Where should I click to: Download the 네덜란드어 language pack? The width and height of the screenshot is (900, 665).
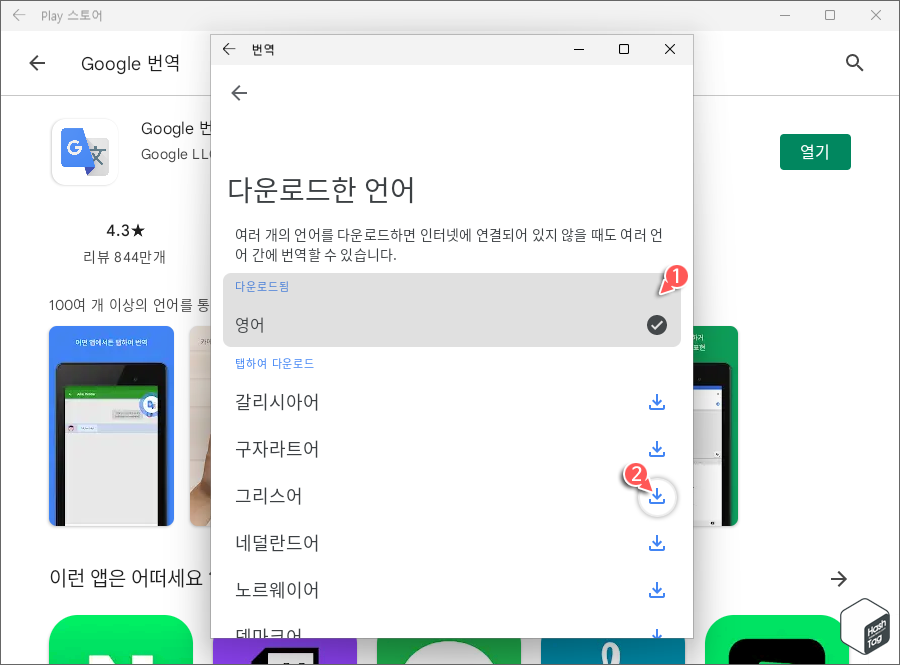click(657, 543)
